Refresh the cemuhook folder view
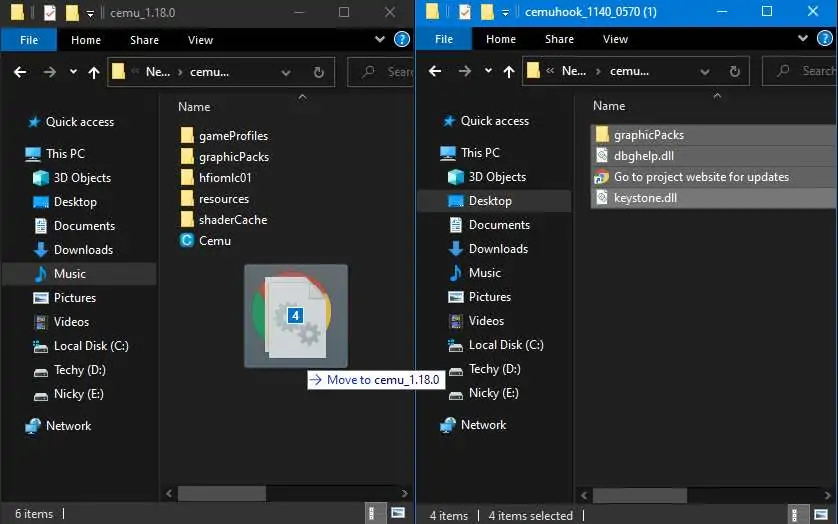The image size is (838, 524). click(734, 71)
